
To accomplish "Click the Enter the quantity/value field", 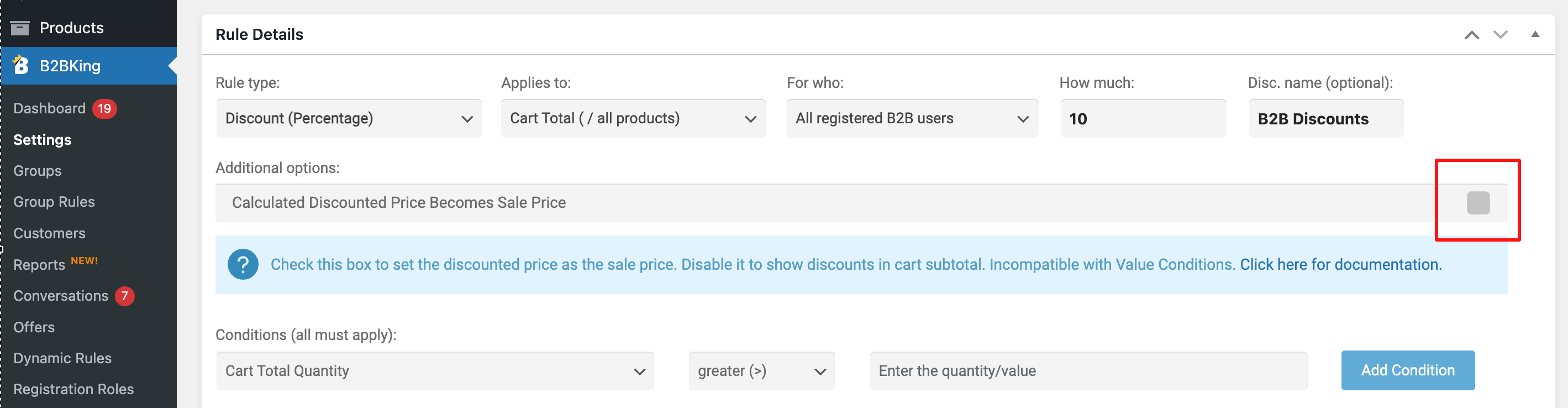I will (x=1088, y=370).
